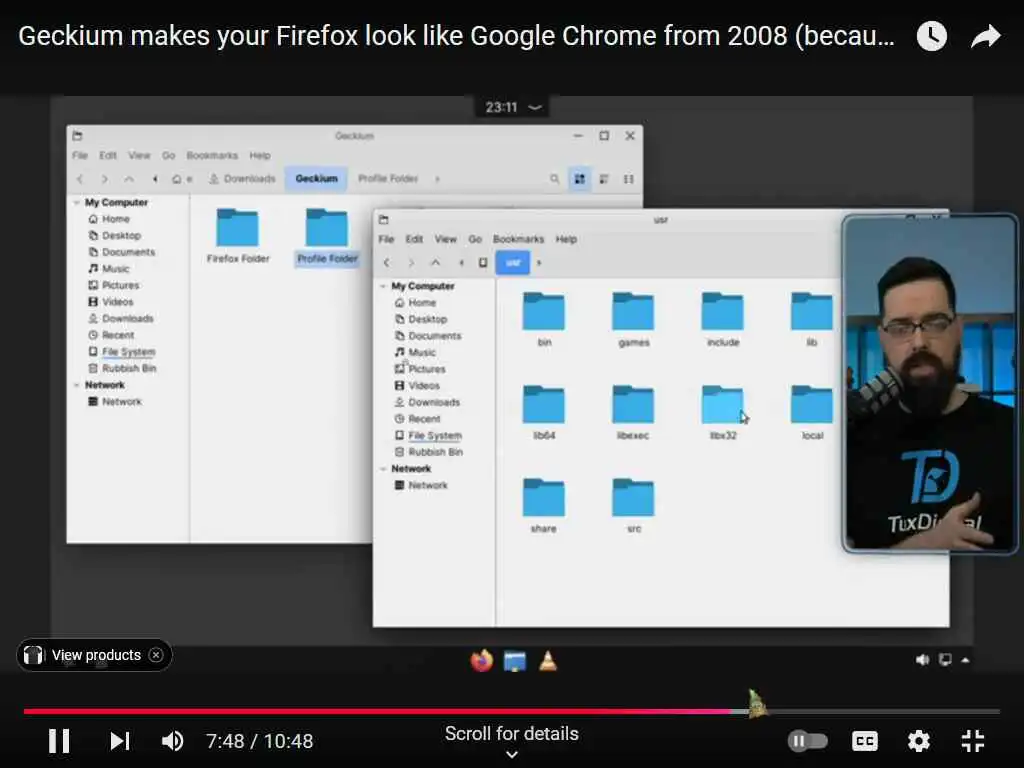Viewport: 1024px width, 768px height.
Task: Open File System in usr window sidebar
Action: (x=428, y=436)
